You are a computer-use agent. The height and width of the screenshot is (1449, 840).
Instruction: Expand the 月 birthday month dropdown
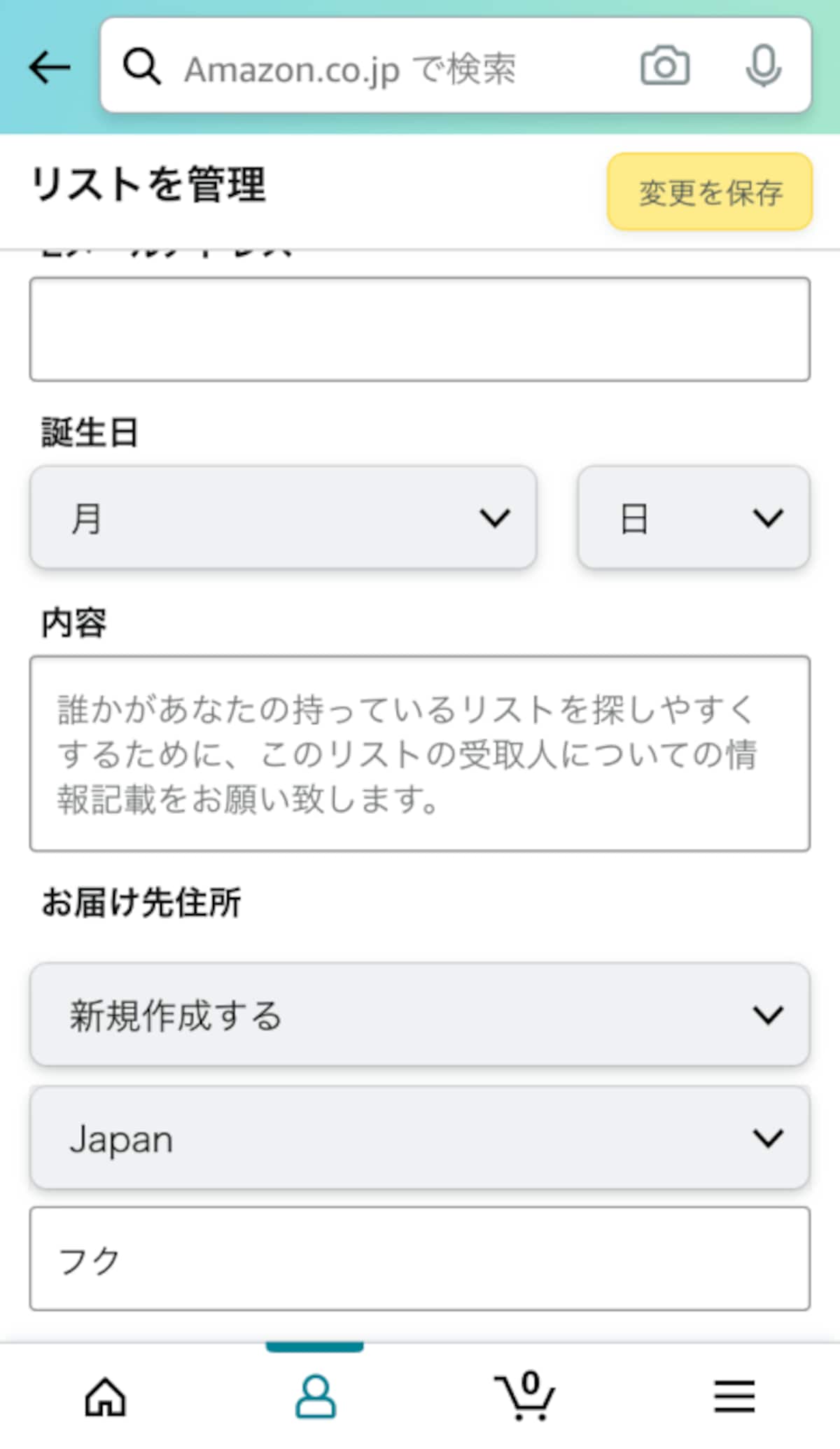click(283, 518)
